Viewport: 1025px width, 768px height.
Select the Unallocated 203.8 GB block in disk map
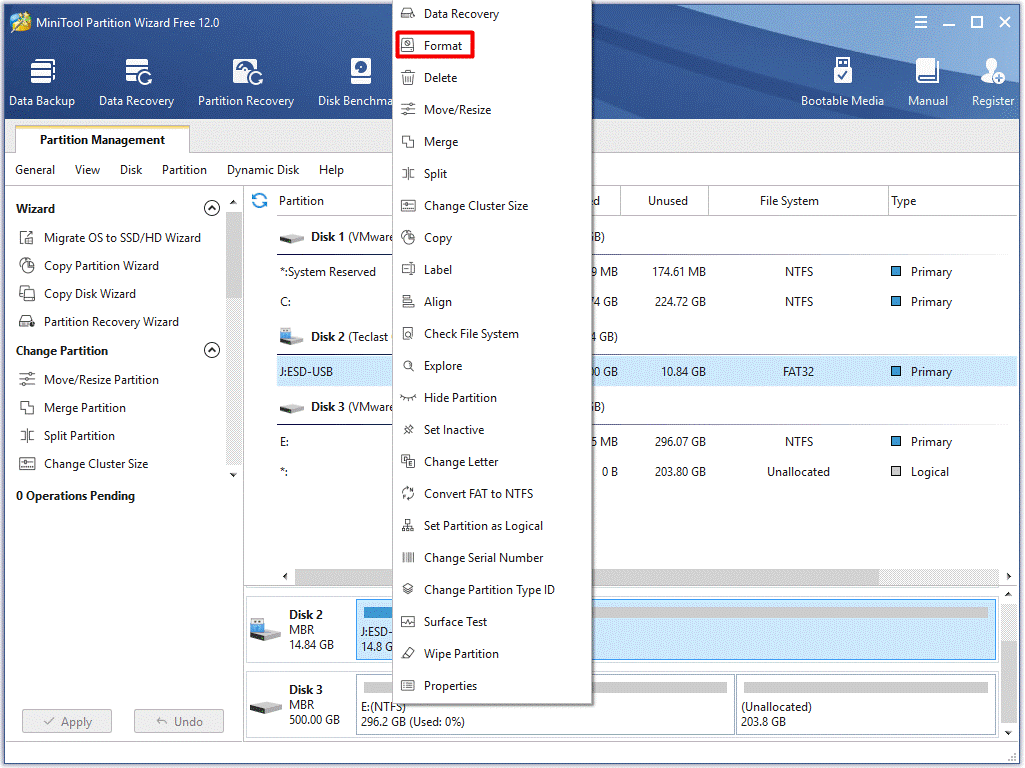click(866, 705)
